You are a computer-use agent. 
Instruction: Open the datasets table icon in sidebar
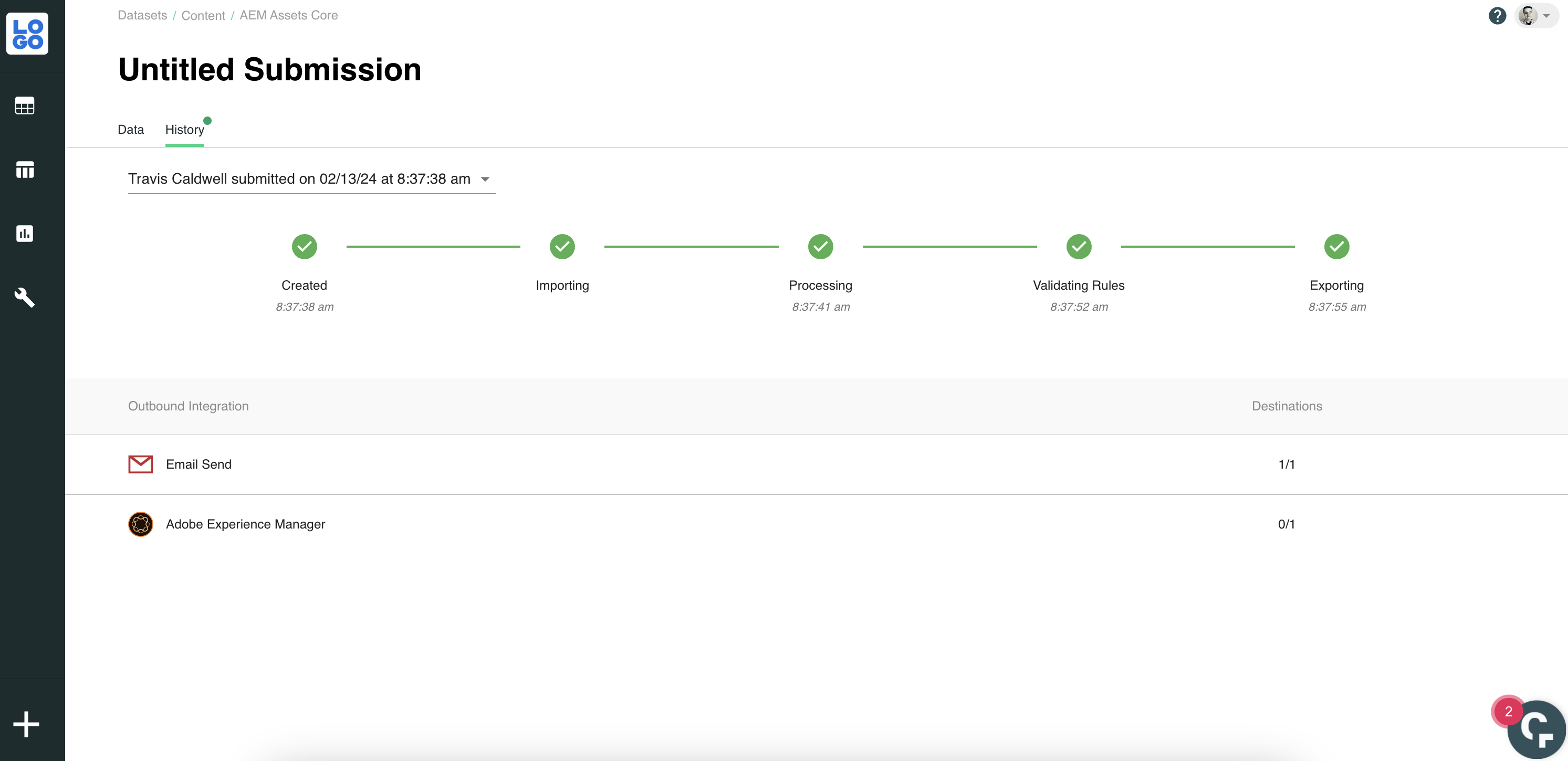[x=25, y=106]
